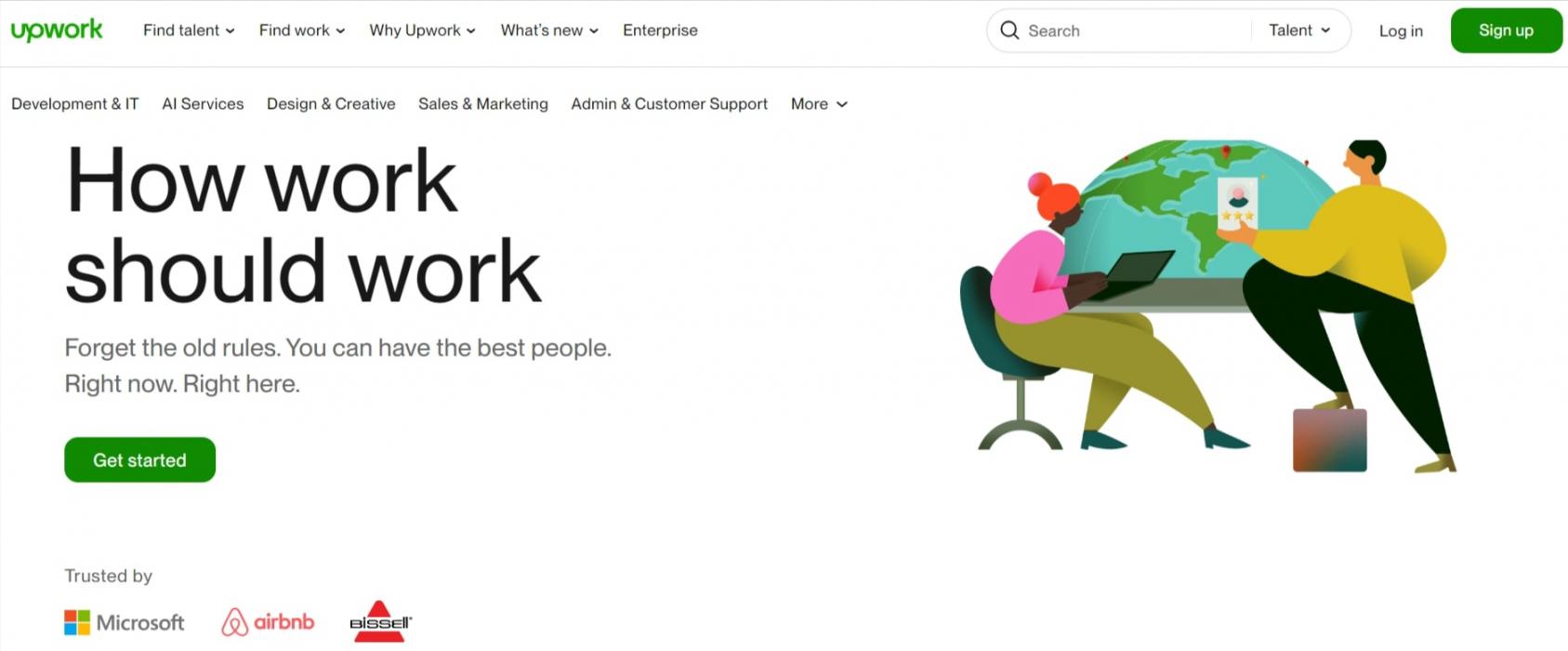The width and height of the screenshot is (1568, 651).
Task: Click the search magnifier icon
Action: [x=1009, y=31]
